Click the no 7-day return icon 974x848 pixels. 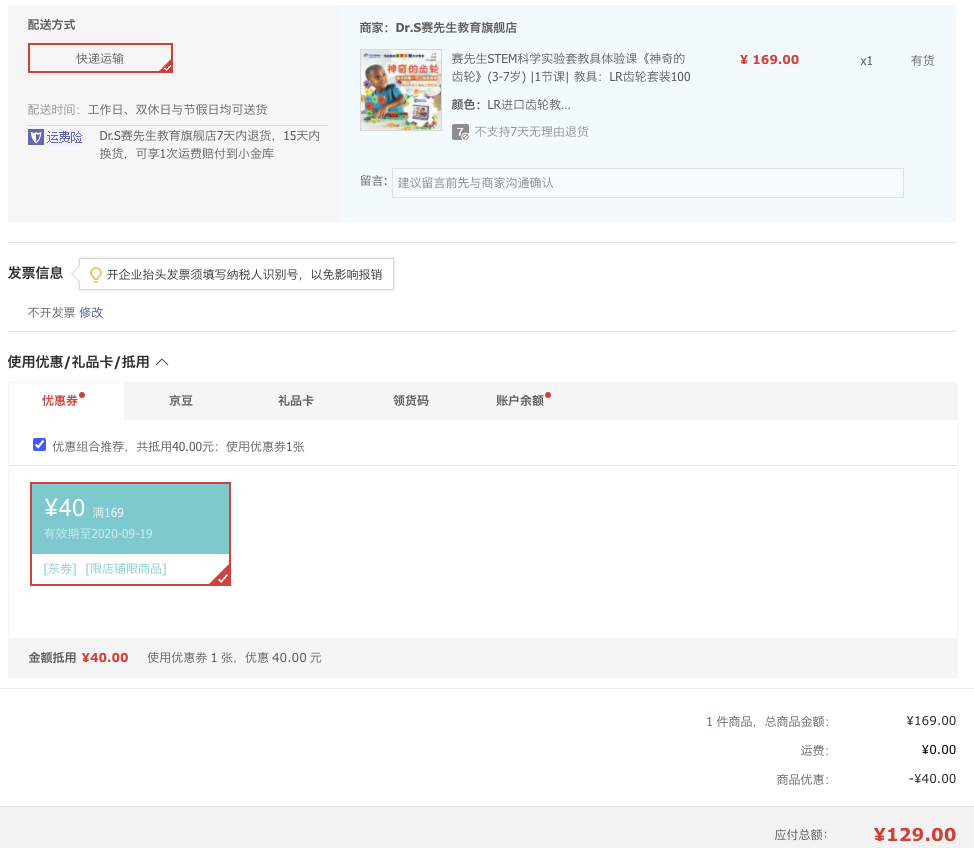tap(460, 132)
